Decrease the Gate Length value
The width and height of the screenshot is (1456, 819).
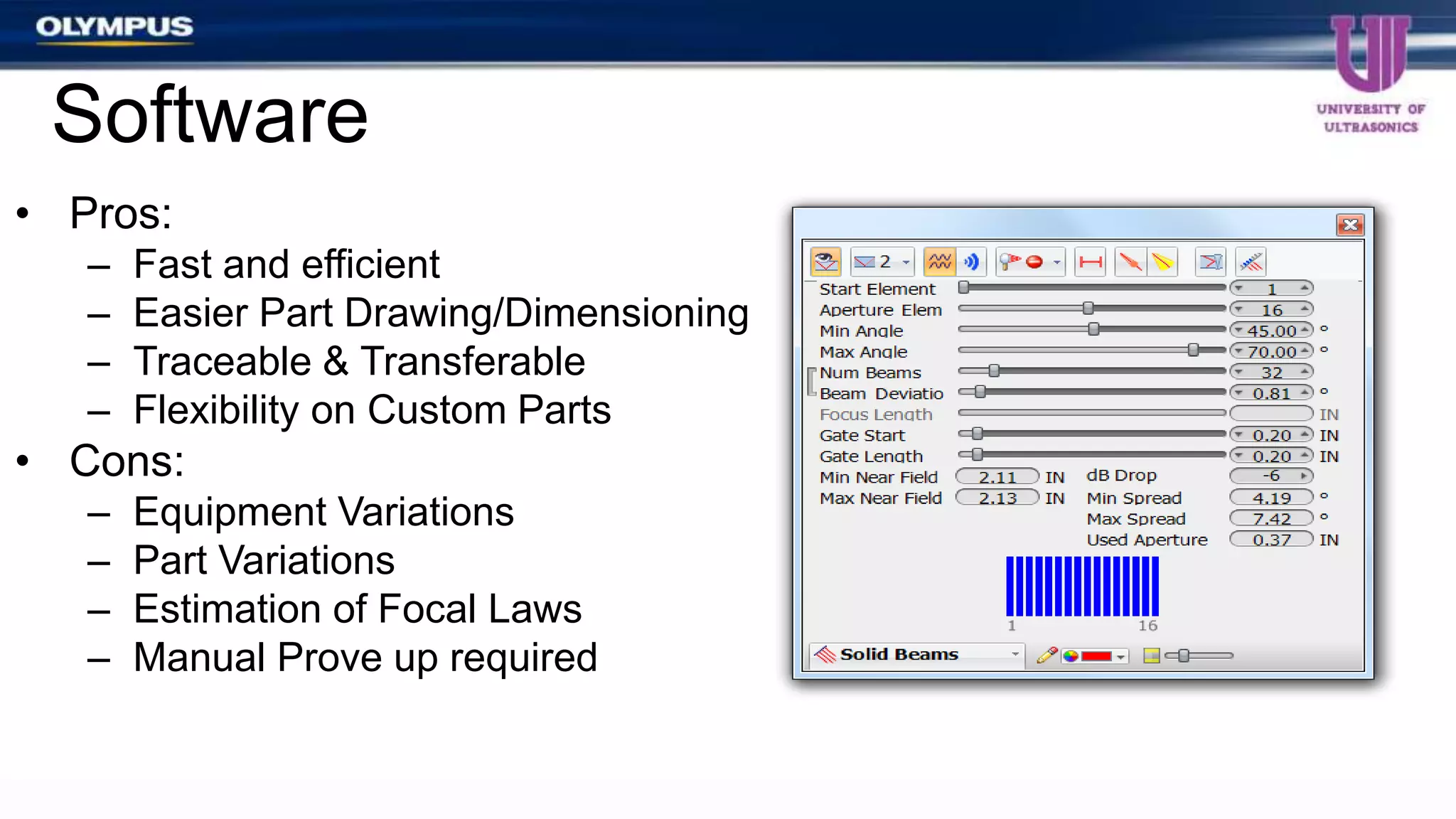pos(1240,455)
